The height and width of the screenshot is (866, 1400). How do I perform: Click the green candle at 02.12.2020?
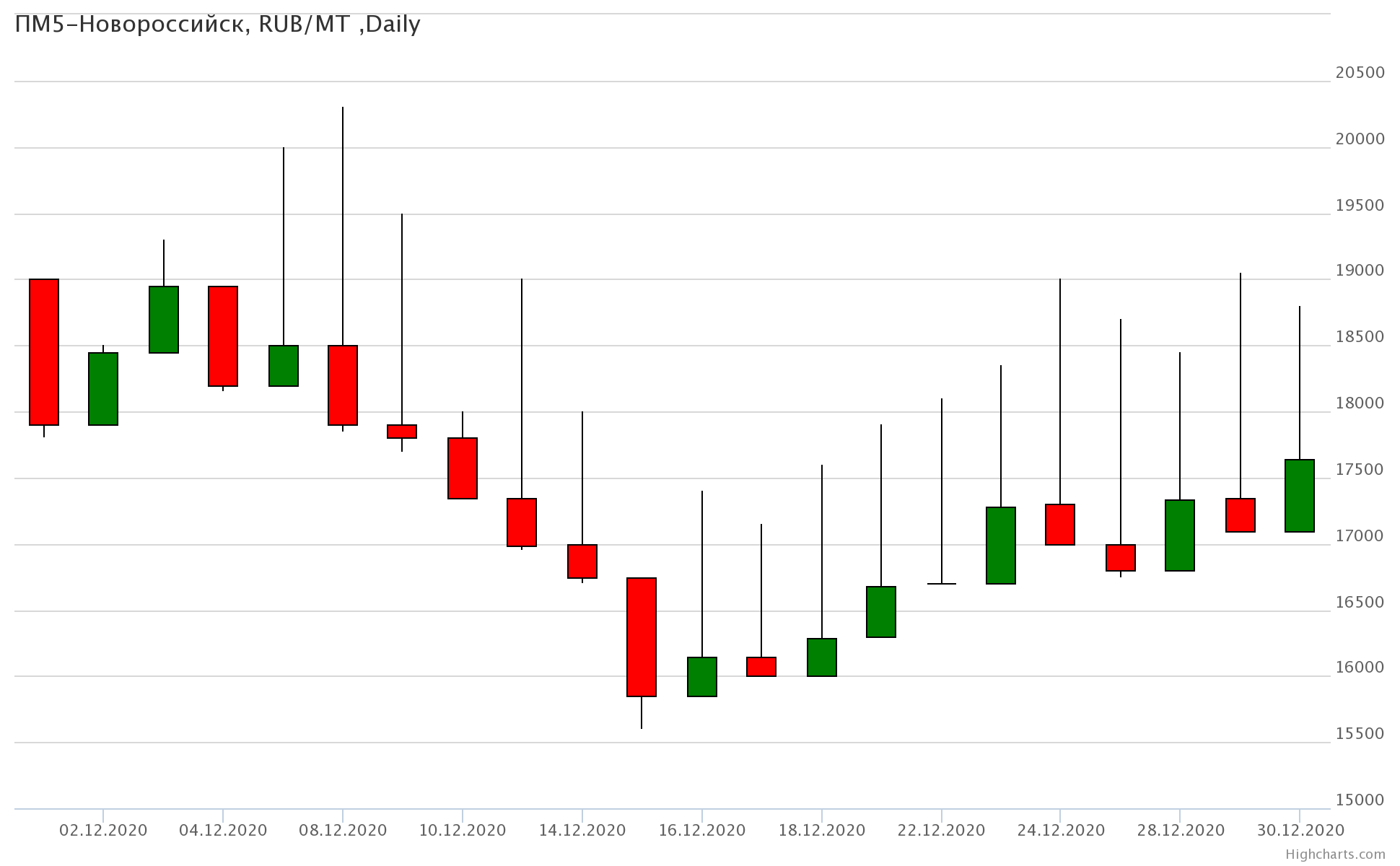pos(103,388)
